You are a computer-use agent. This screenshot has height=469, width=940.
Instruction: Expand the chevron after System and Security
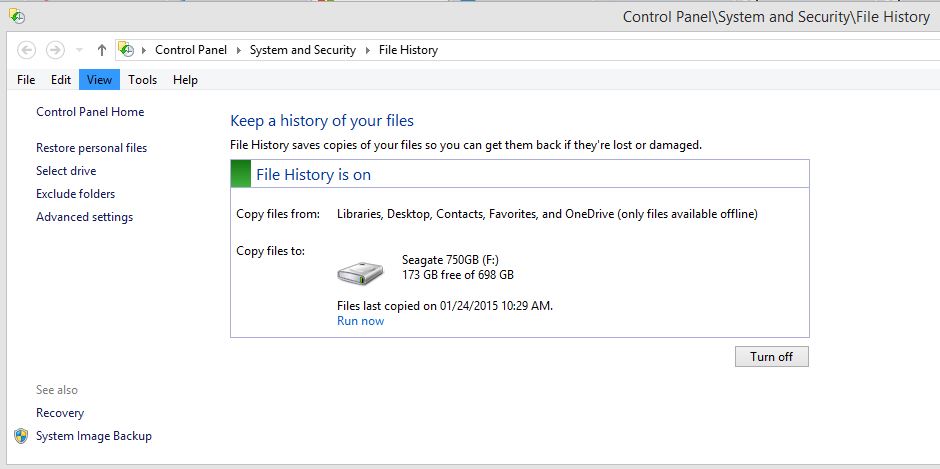(x=367, y=50)
